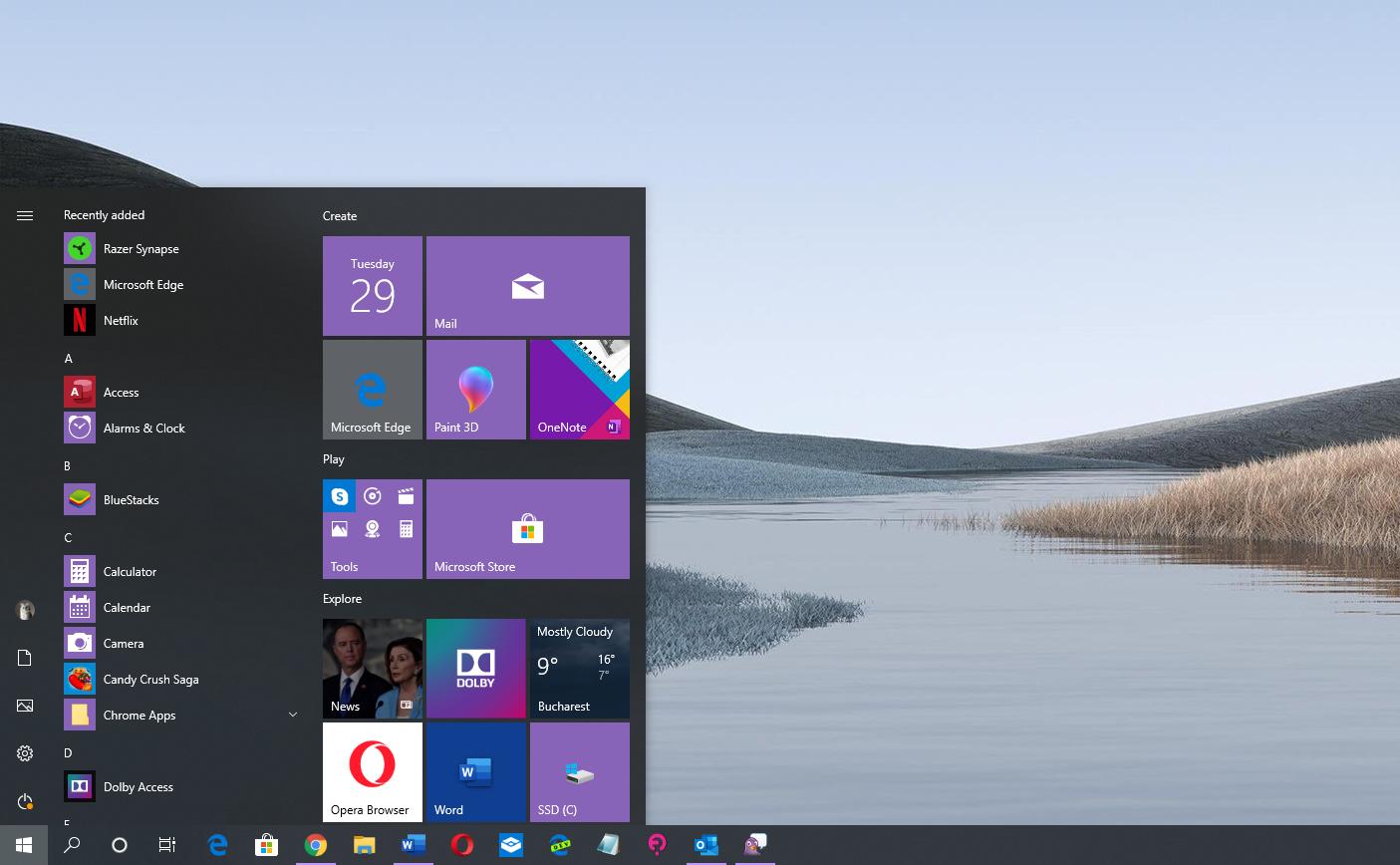This screenshot has width=1400, height=865.
Task: Launch BlueStacks from the app list
Action: [181, 500]
